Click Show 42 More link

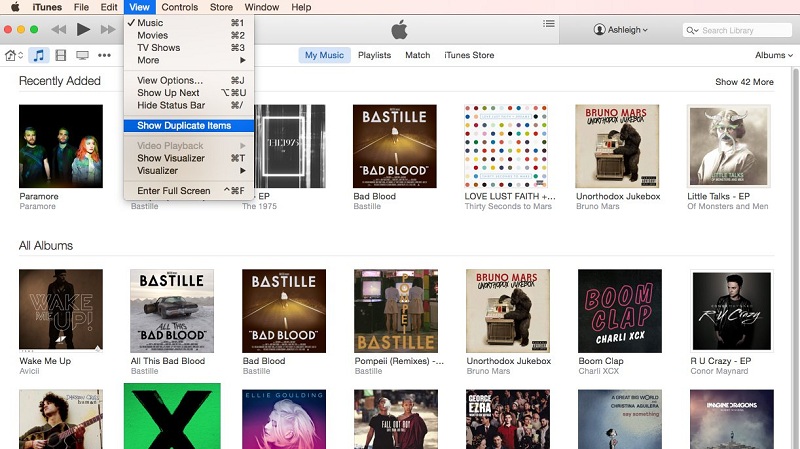pos(744,82)
